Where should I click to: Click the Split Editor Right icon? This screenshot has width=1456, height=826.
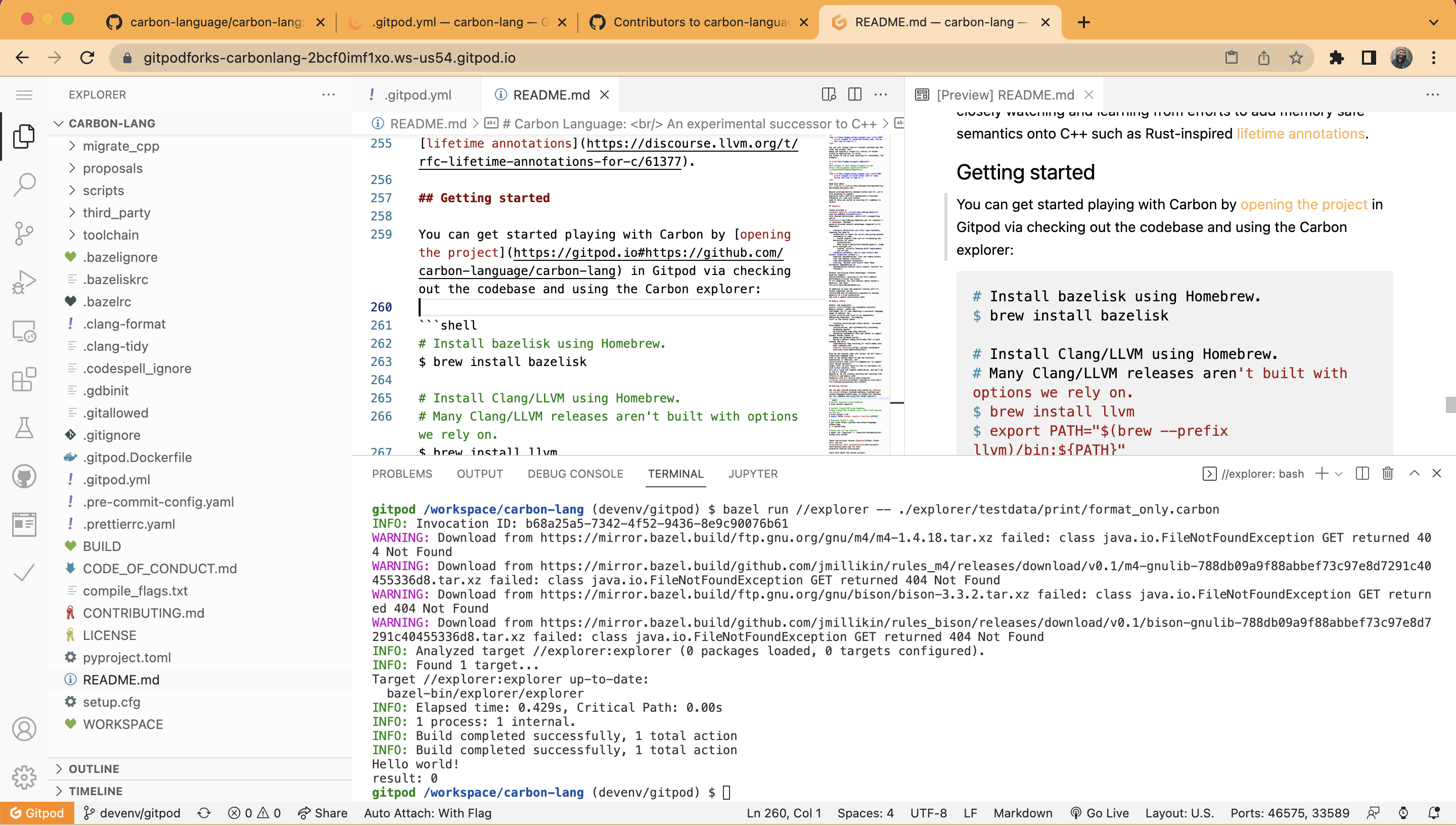click(854, 95)
